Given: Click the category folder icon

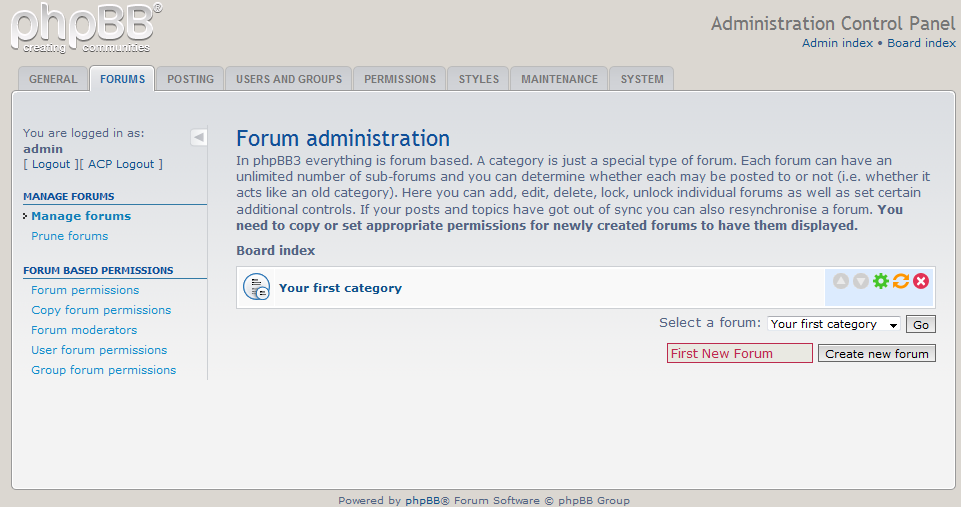Looking at the screenshot, I should [256, 287].
